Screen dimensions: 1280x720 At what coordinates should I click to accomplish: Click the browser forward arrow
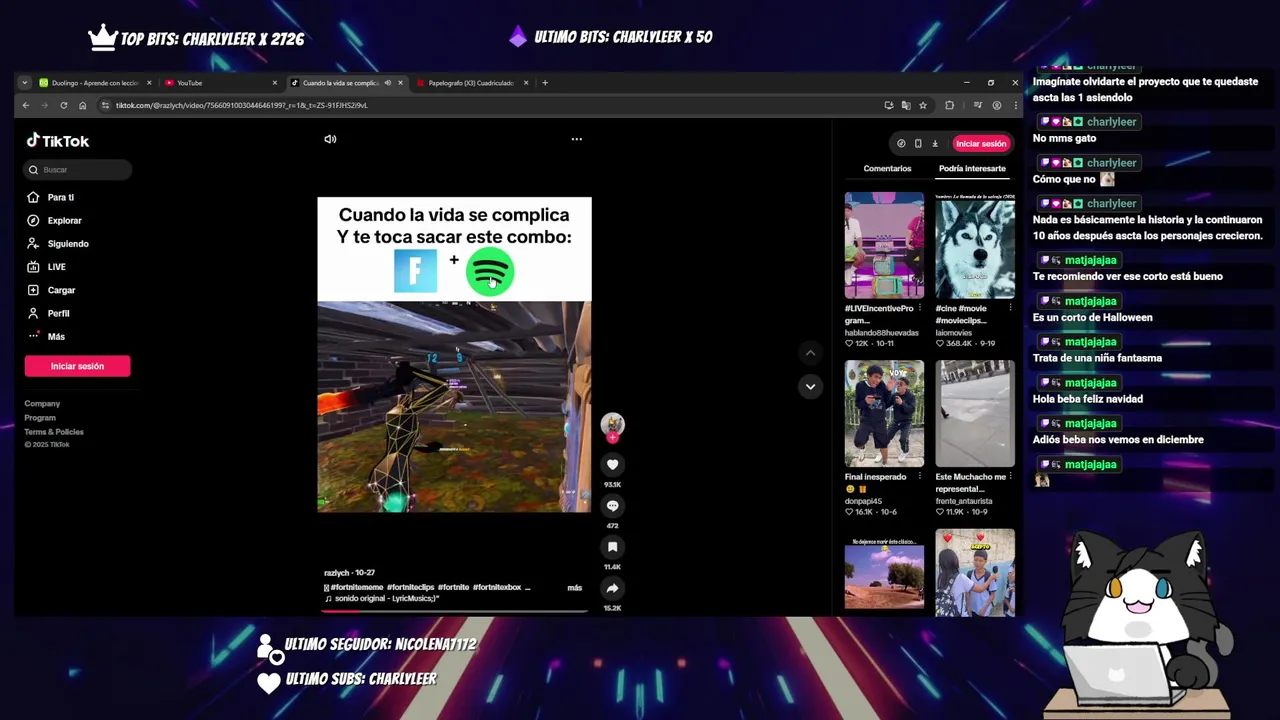pyautogui.click(x=45, y=105)
